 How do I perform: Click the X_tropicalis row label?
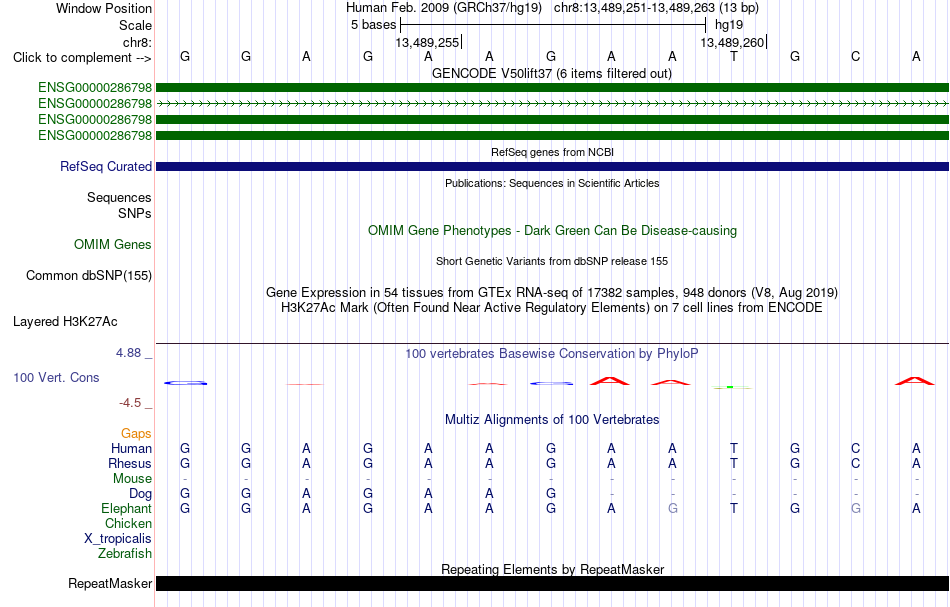tap(118, 539)
